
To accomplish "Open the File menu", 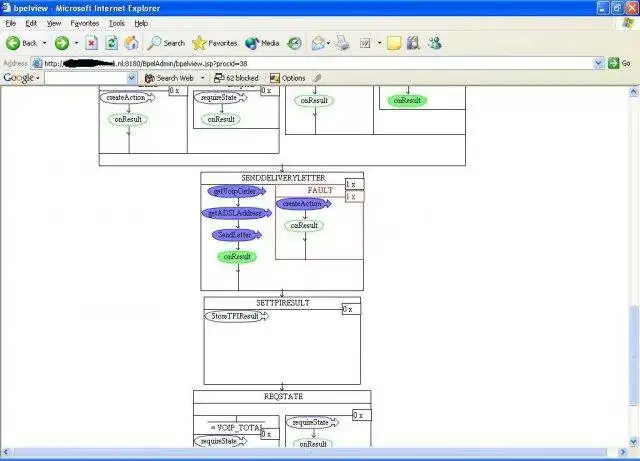I will (11, 23).
